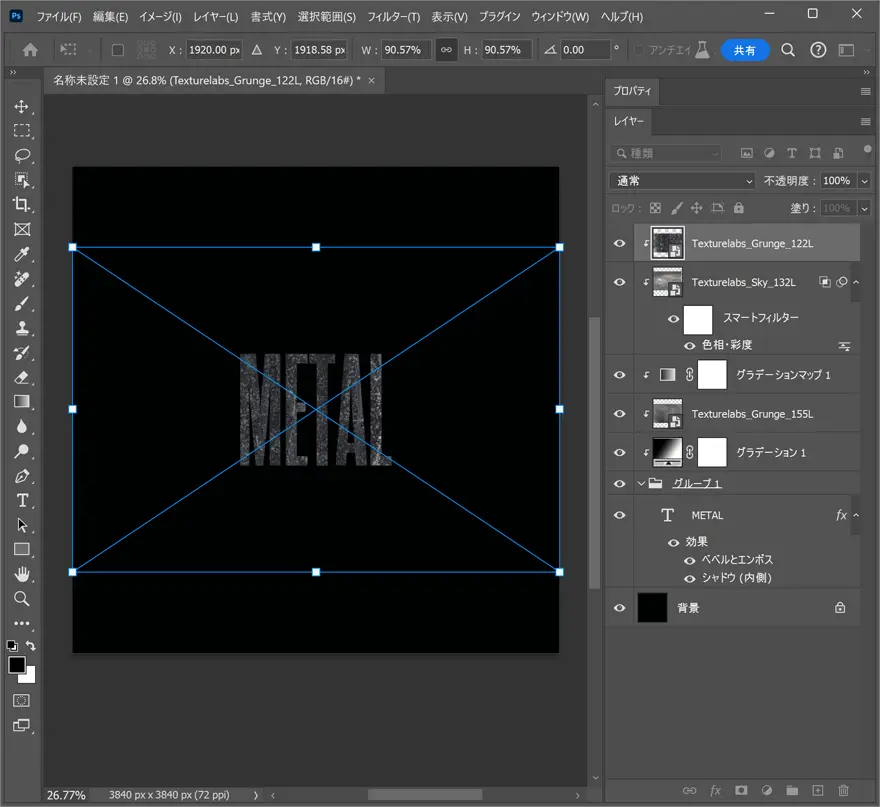Open the Edit Toolbar three-dots menu

(22, 623)
